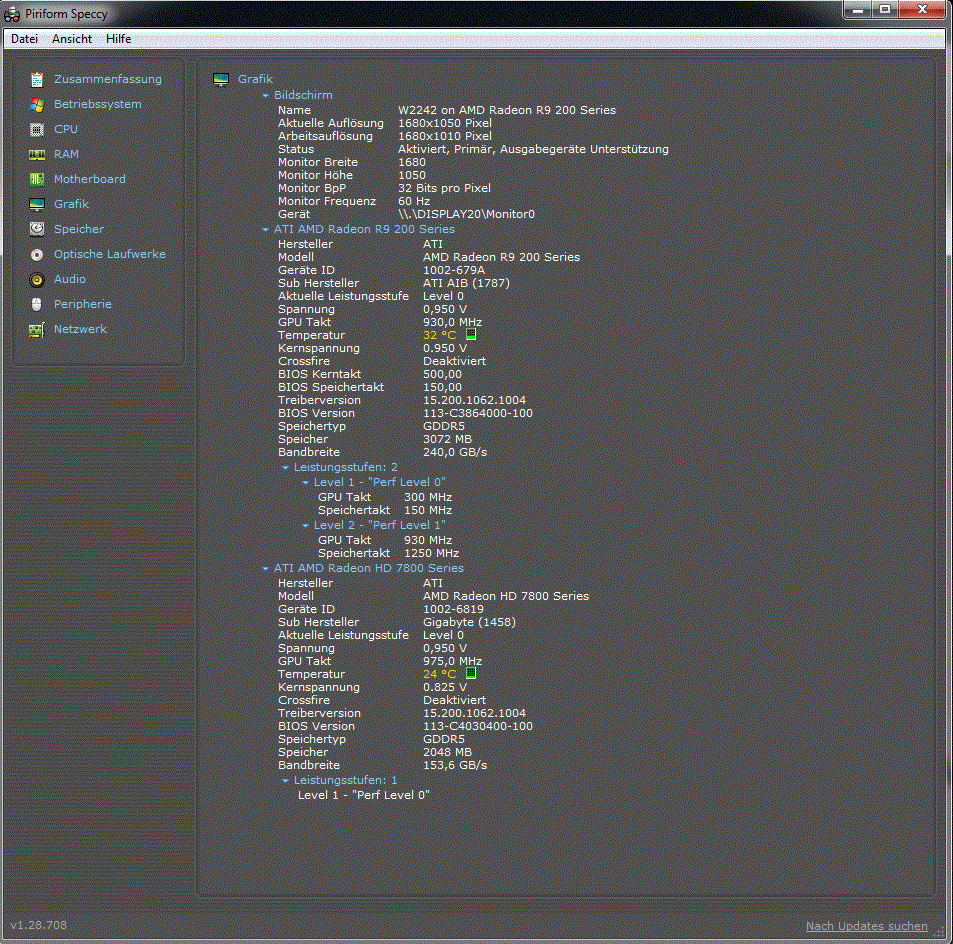Click the CPU chip icon
The height and width of the screenshot is (944, 953).
point(37,129)
